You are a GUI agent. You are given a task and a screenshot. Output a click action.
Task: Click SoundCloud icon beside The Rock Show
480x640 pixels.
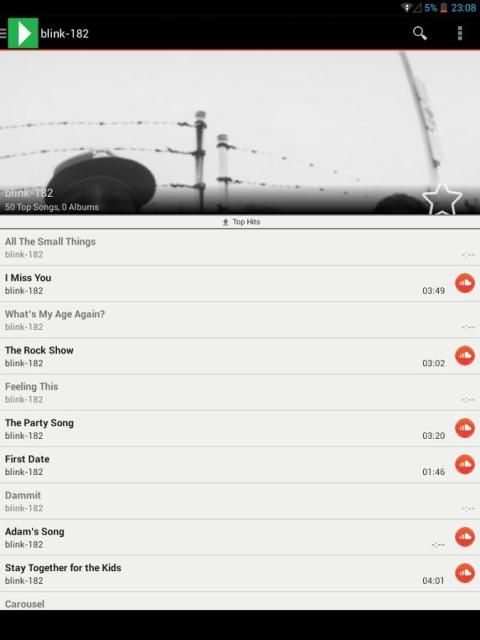[465, 356]
